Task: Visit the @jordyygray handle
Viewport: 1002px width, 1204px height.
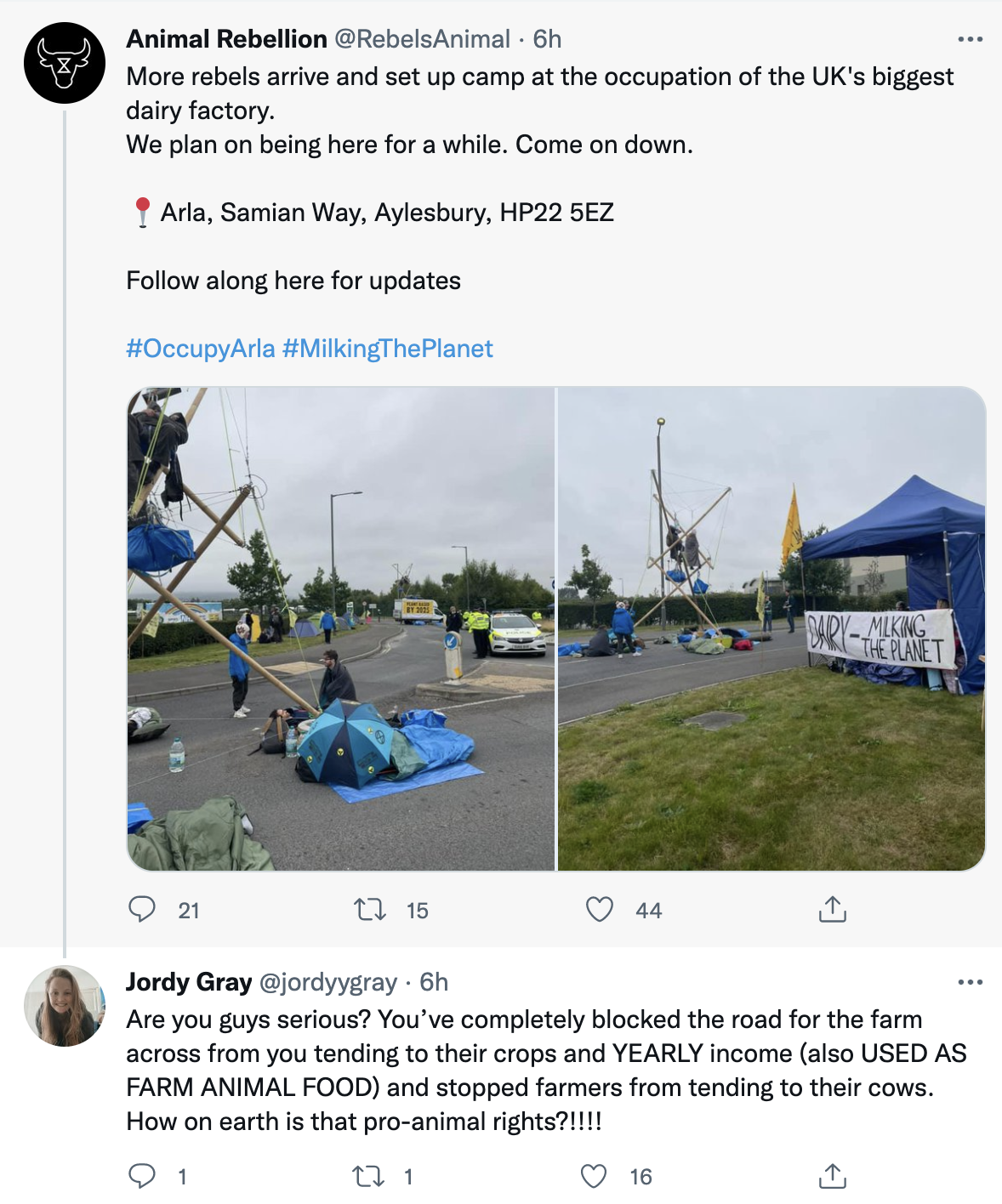Action: point(327,982)
